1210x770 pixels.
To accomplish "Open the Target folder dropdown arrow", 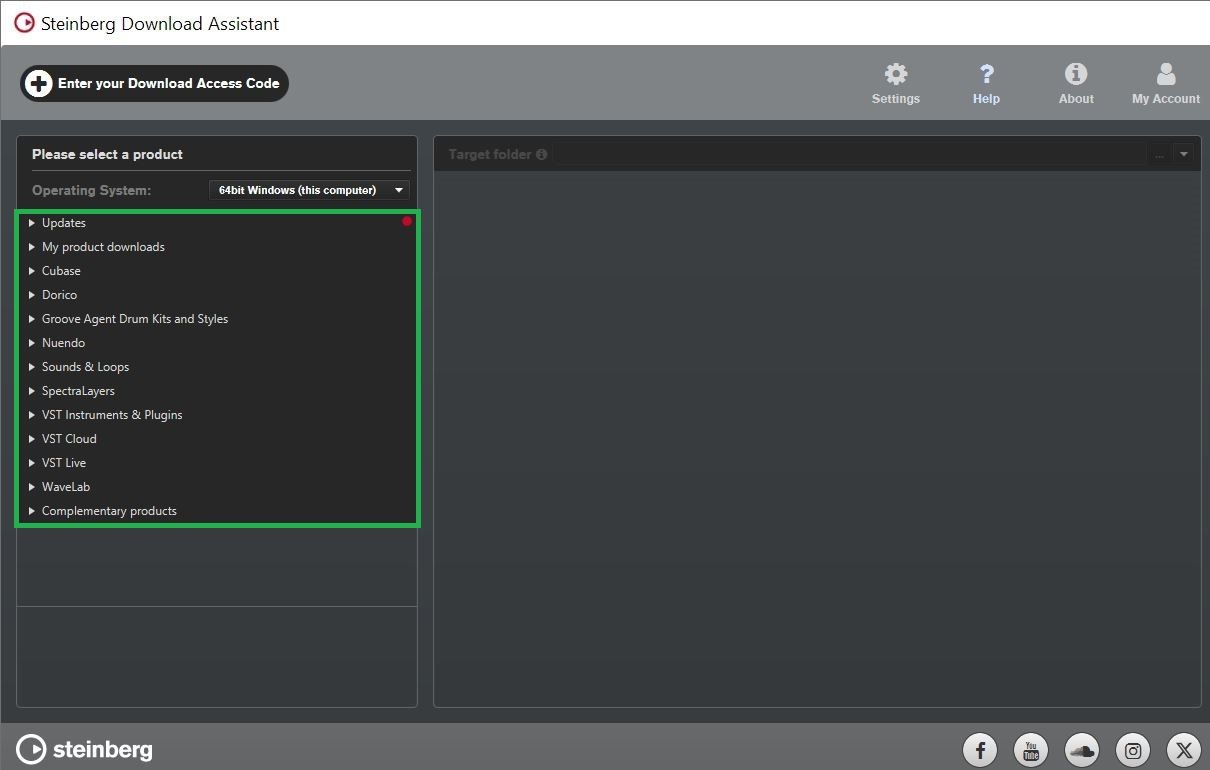I will coord(1184,154).
